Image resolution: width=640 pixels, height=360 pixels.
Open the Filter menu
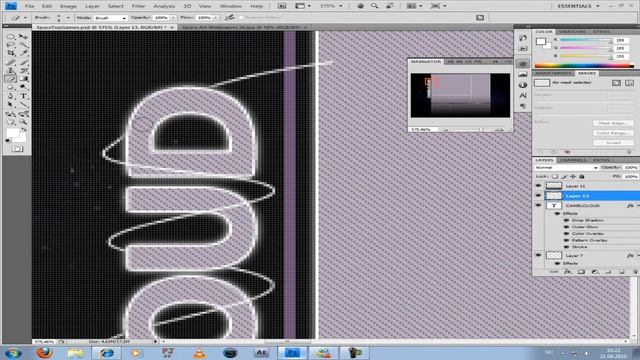138,6
